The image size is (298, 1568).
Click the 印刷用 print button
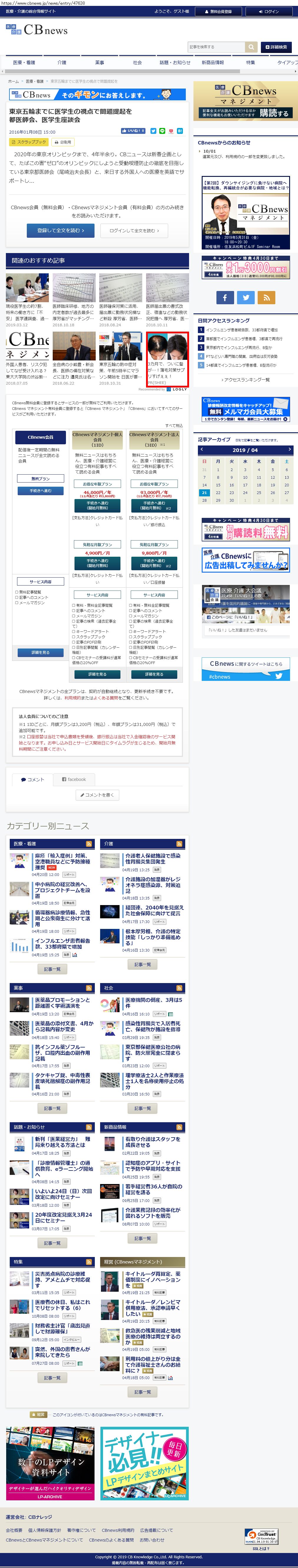63,142
